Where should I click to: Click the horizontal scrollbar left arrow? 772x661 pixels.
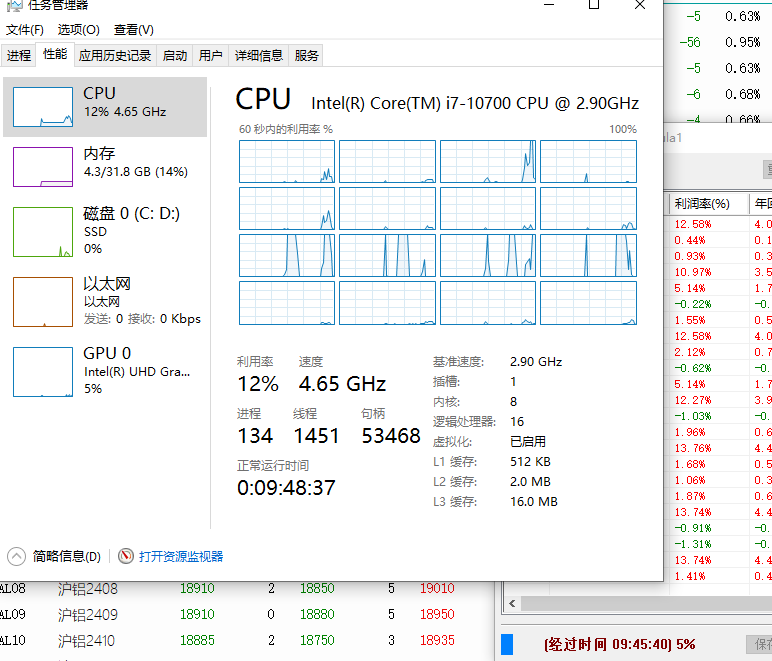pyautogui.click(x=512, y=603)
